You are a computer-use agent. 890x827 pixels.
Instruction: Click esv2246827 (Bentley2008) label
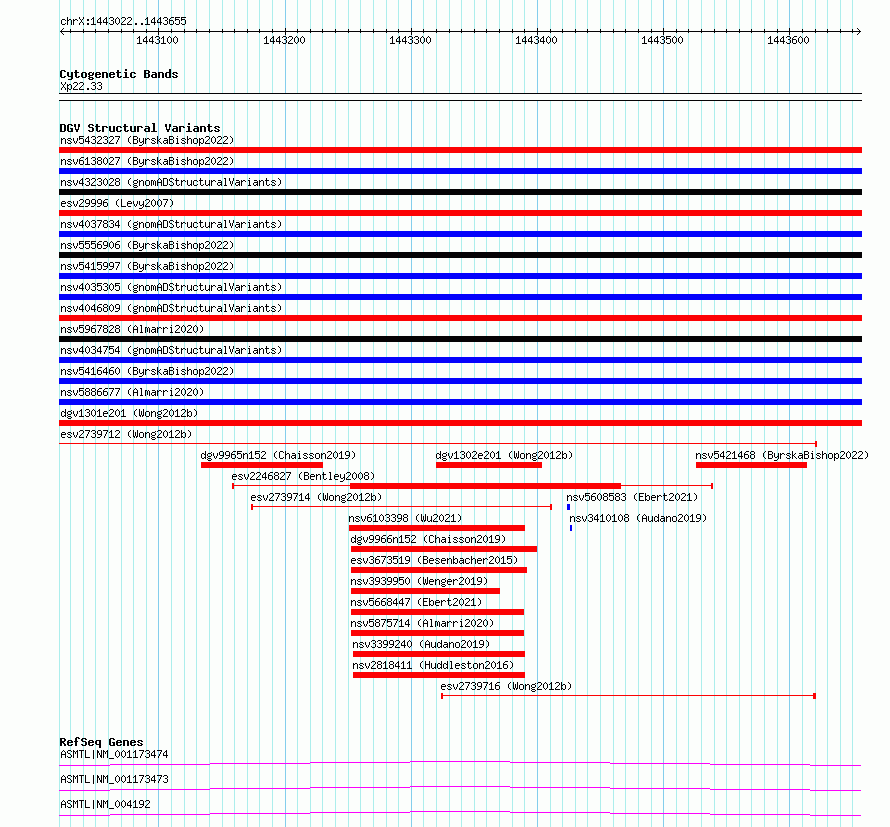pos(303,476)
